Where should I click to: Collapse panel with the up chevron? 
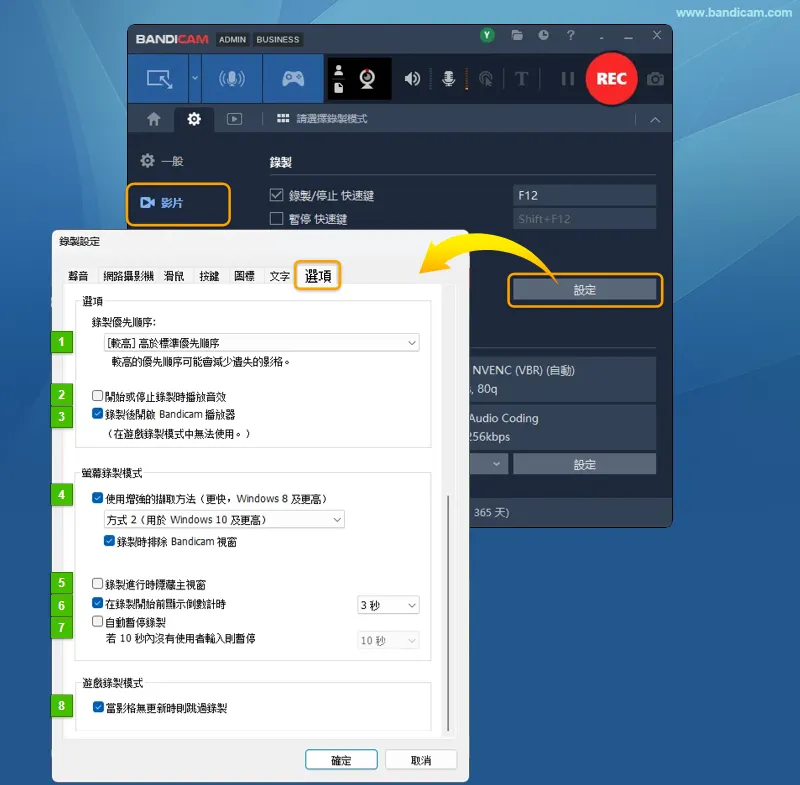[x=655, y=120]
